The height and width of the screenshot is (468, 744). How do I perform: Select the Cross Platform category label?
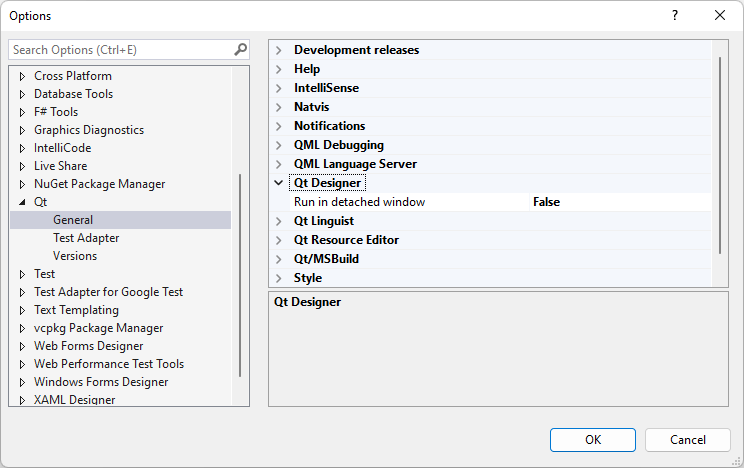click(73, 76)
